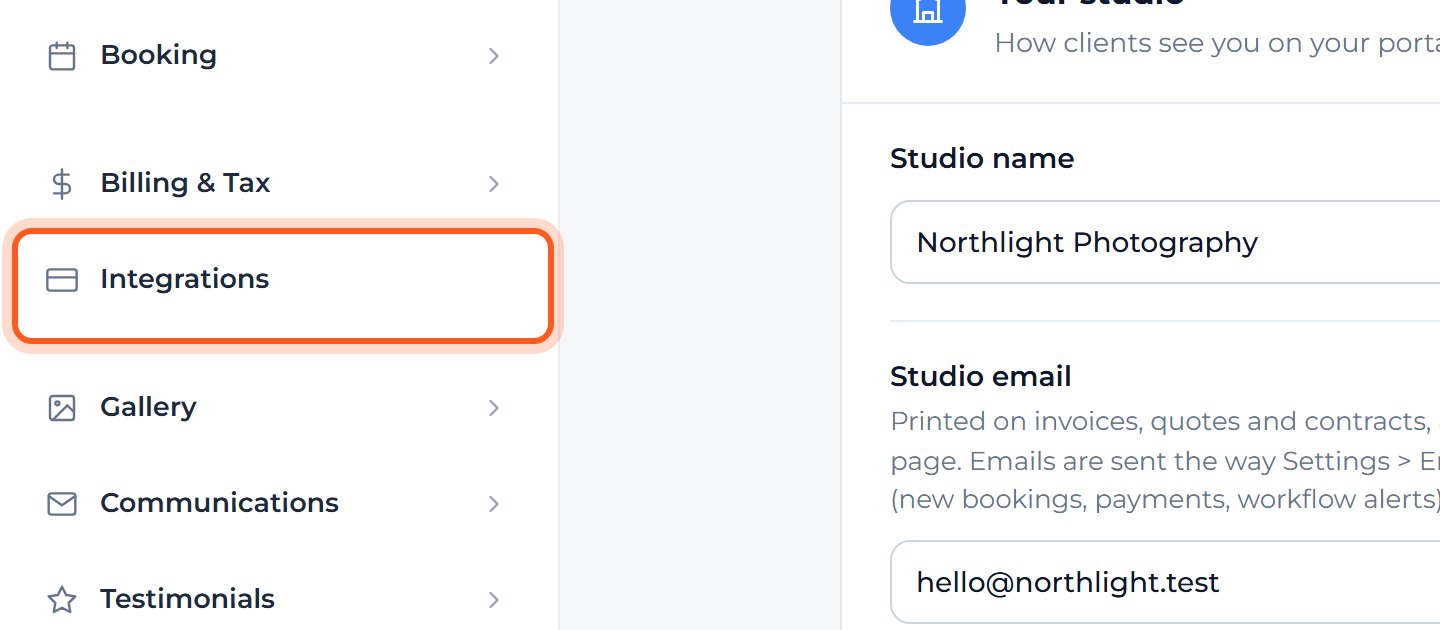The image size is (1440, 630).
Task: Click the Testimonials star icon
Action: pyautogui.click(x=62, y=600)
